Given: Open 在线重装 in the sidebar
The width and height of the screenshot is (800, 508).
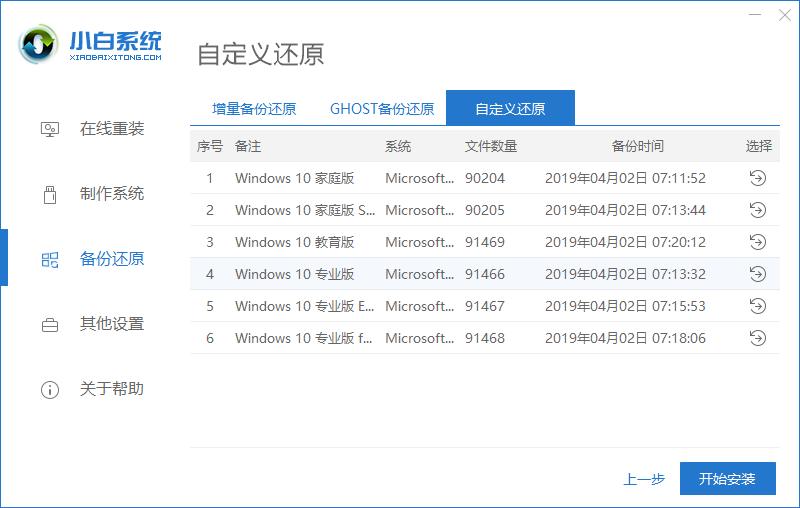Looking at the screenshot, I should 112,129.
